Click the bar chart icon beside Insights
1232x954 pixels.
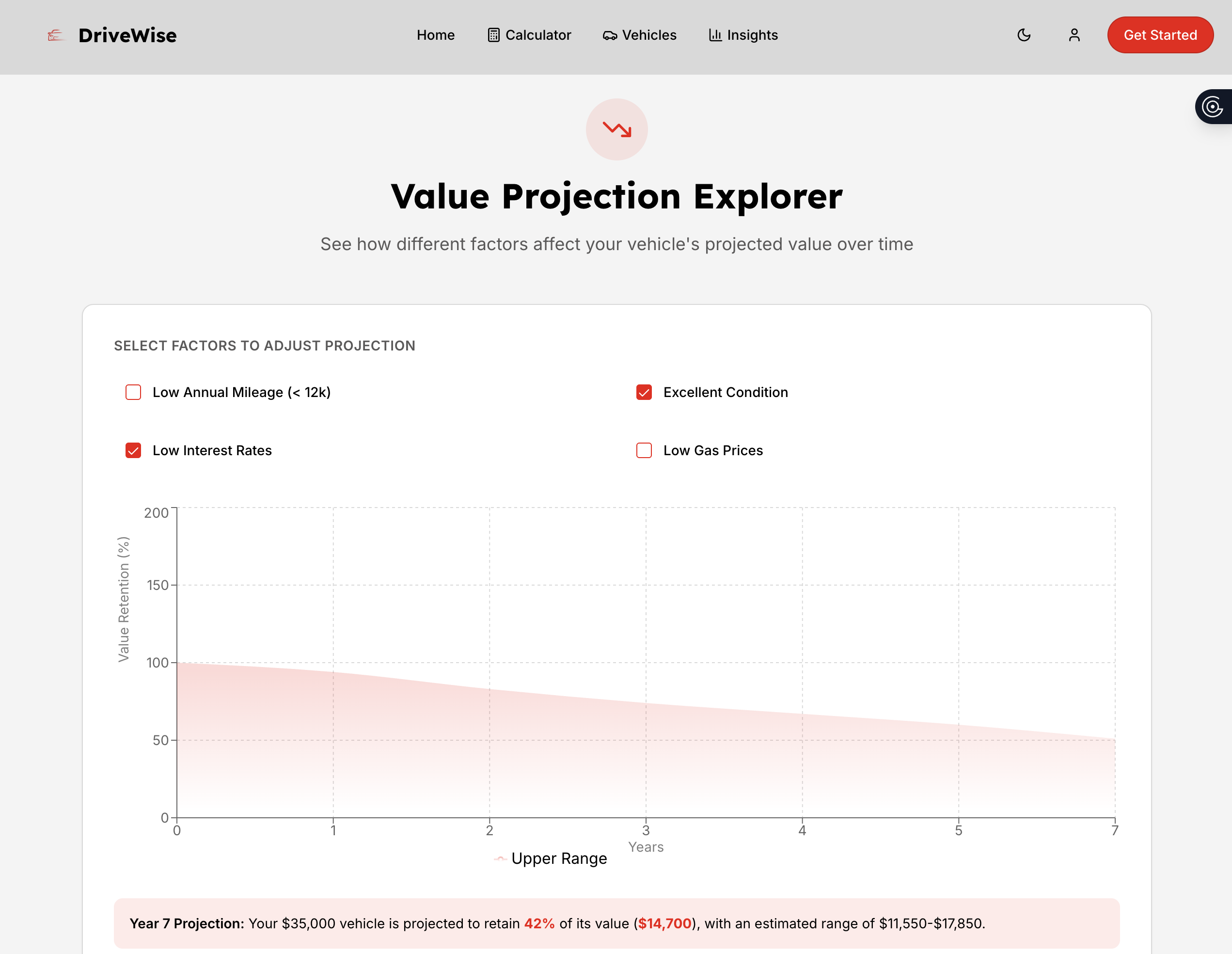[x=715, y=35]
